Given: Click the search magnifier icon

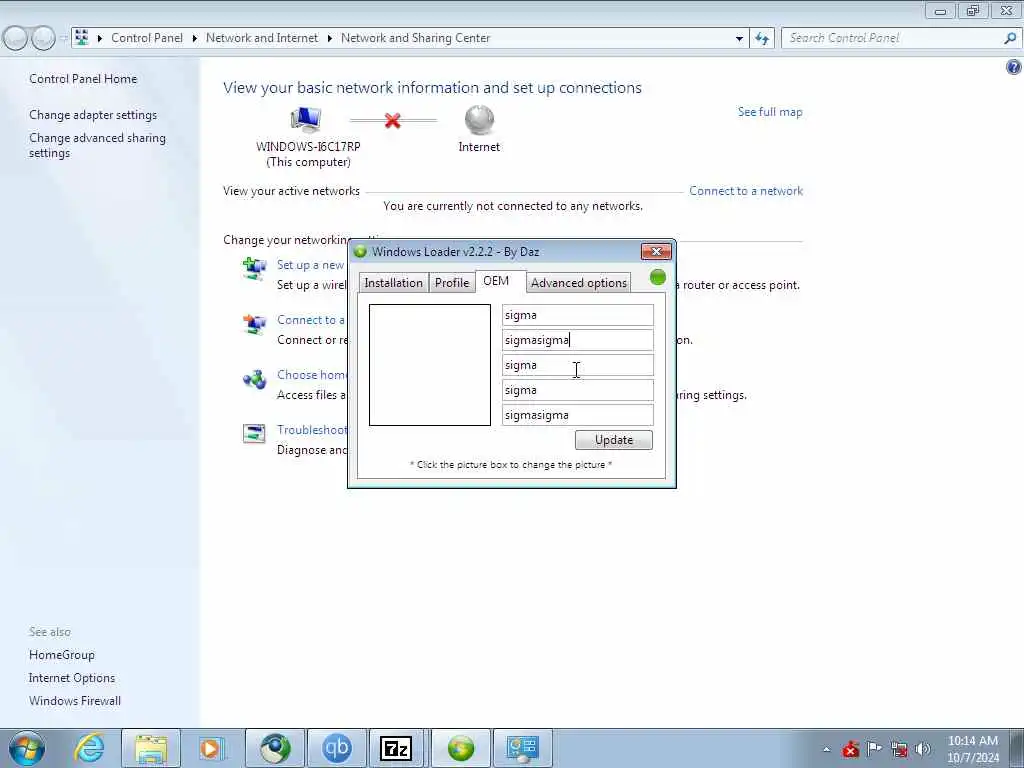Looking at the screenshot, I should point(1010,38).
